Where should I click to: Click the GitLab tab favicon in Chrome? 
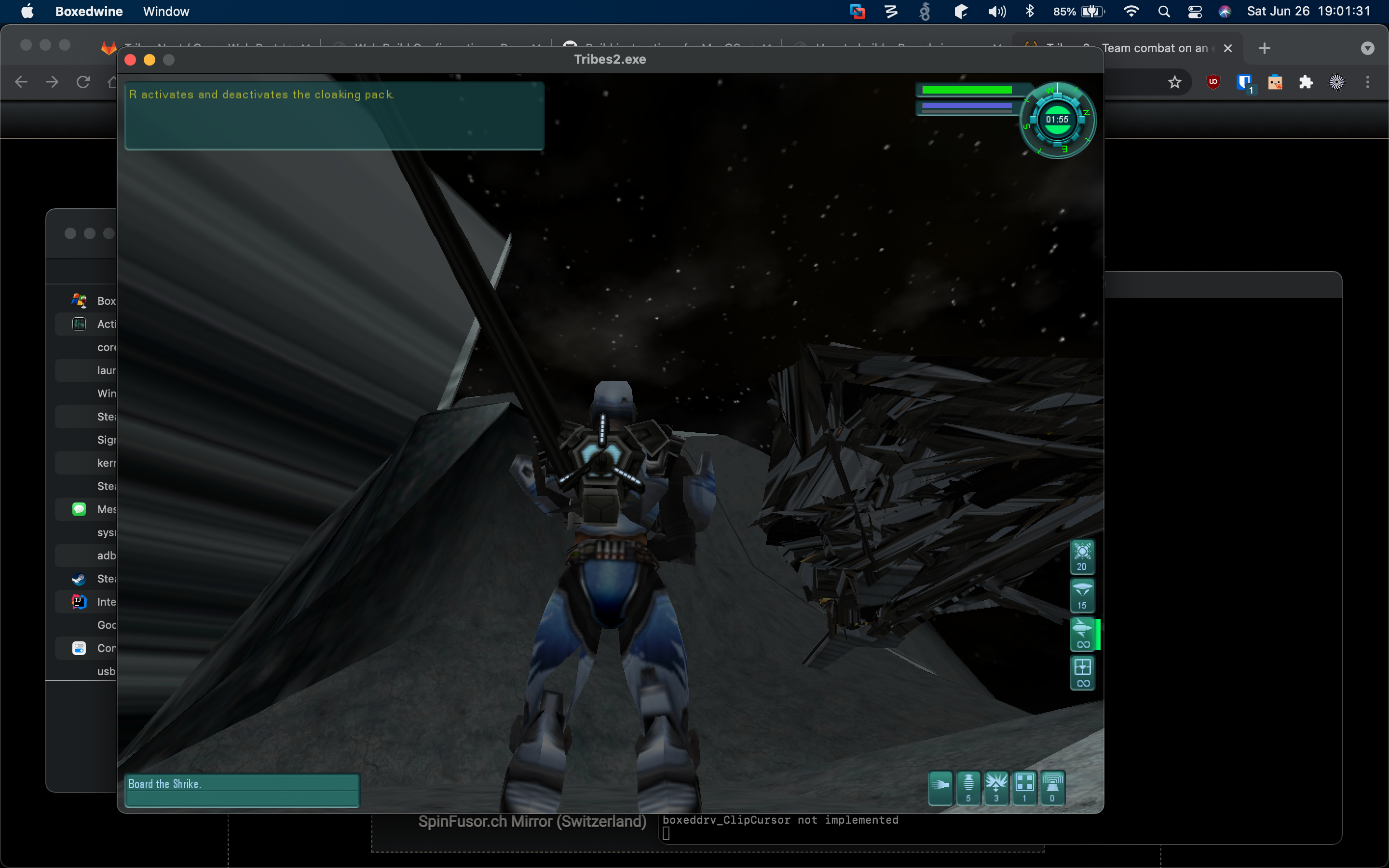coord(109,48)
